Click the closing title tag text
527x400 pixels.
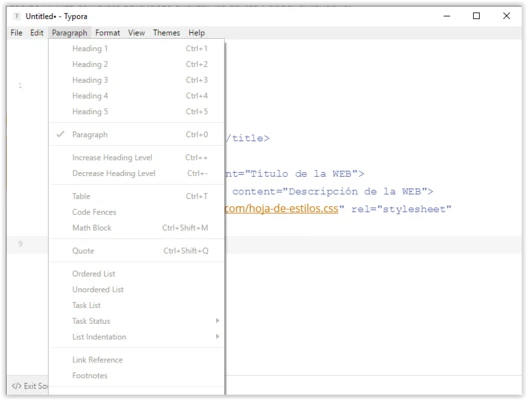point(248,138)
